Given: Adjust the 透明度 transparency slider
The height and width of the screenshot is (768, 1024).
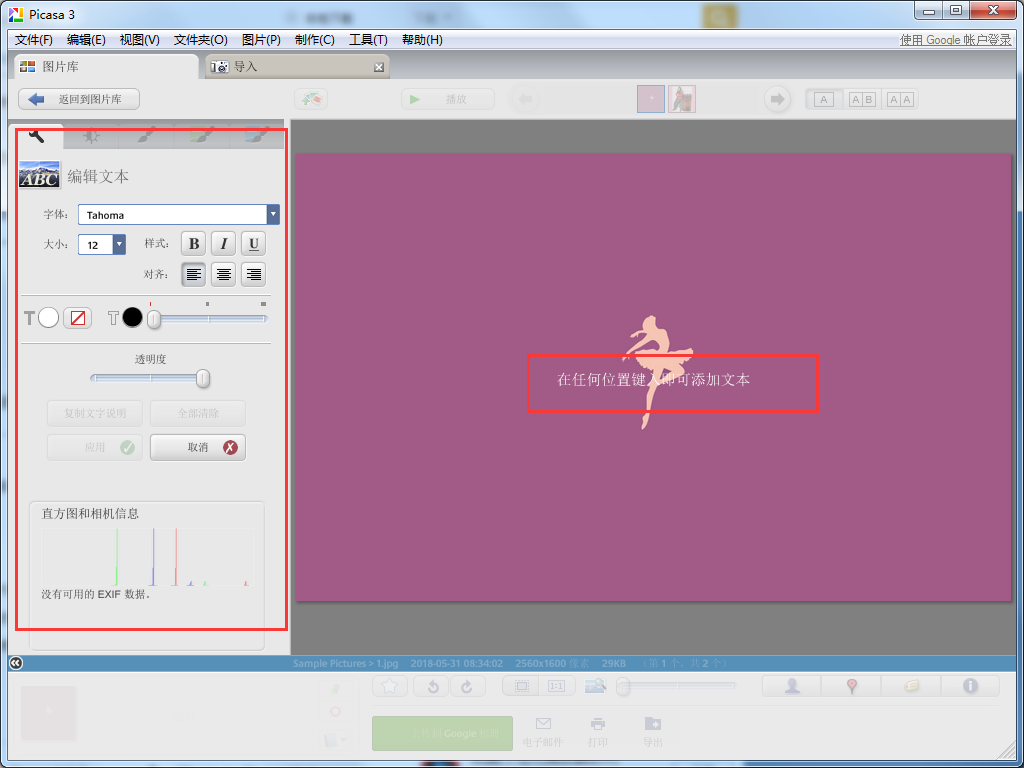Looking at the screenshot, I should point(203,379).
